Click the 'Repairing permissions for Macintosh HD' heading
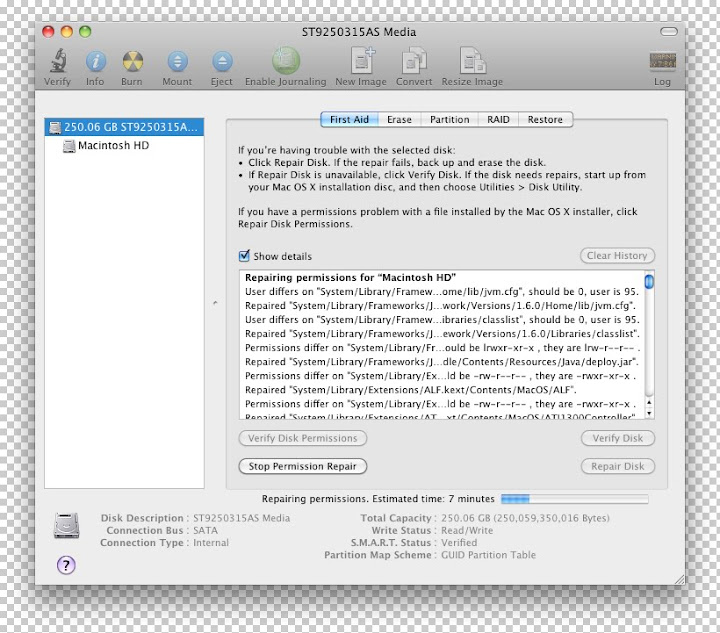The width and height of the screenshot is (720, 633). 350,277
